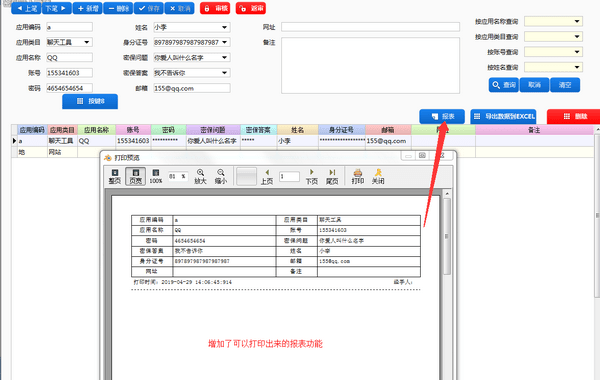
Task: Click the blue grid button below password field
Action: (90, 101)
